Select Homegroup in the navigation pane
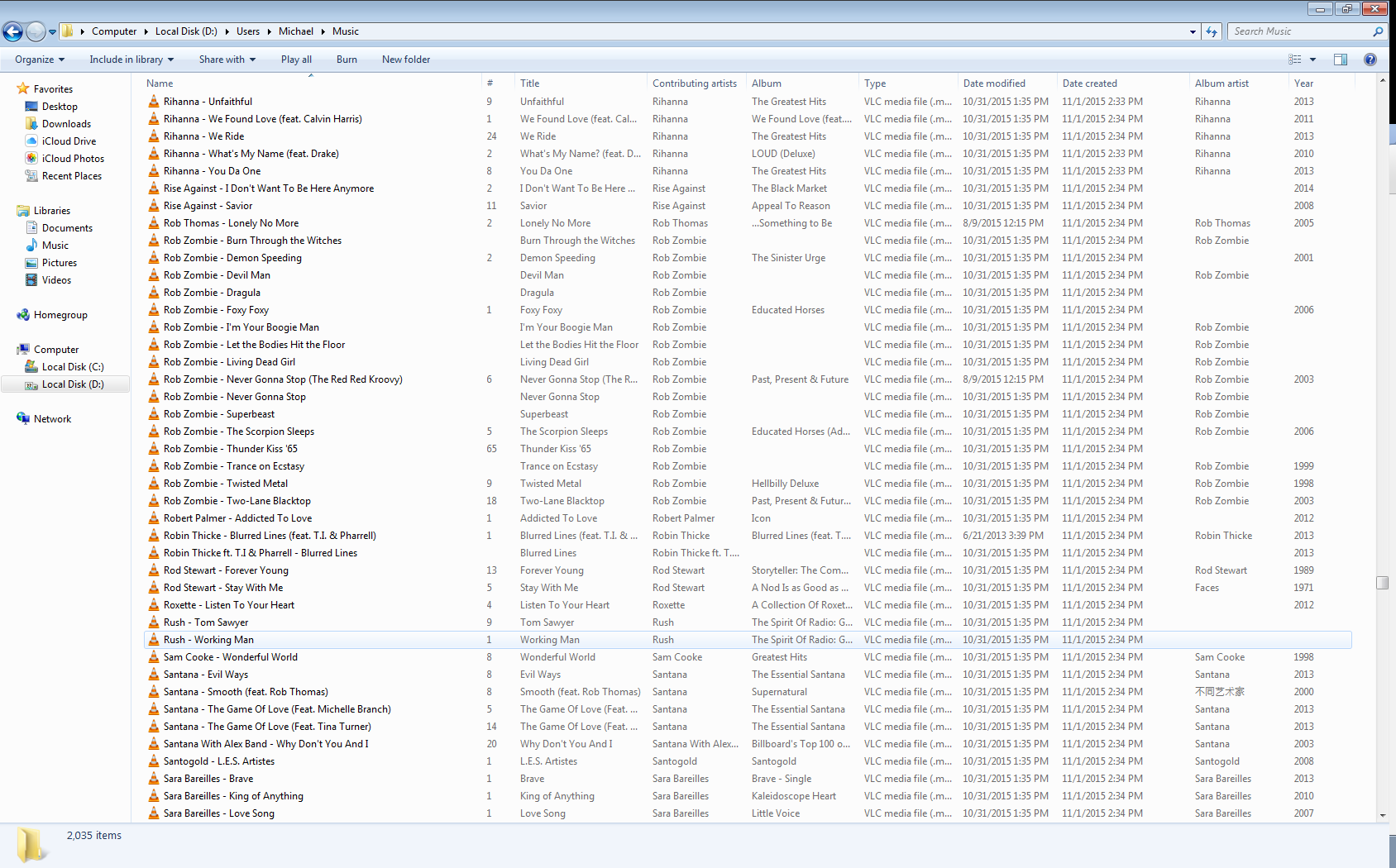Screen dimensions: 1396x868 point(60,315)
